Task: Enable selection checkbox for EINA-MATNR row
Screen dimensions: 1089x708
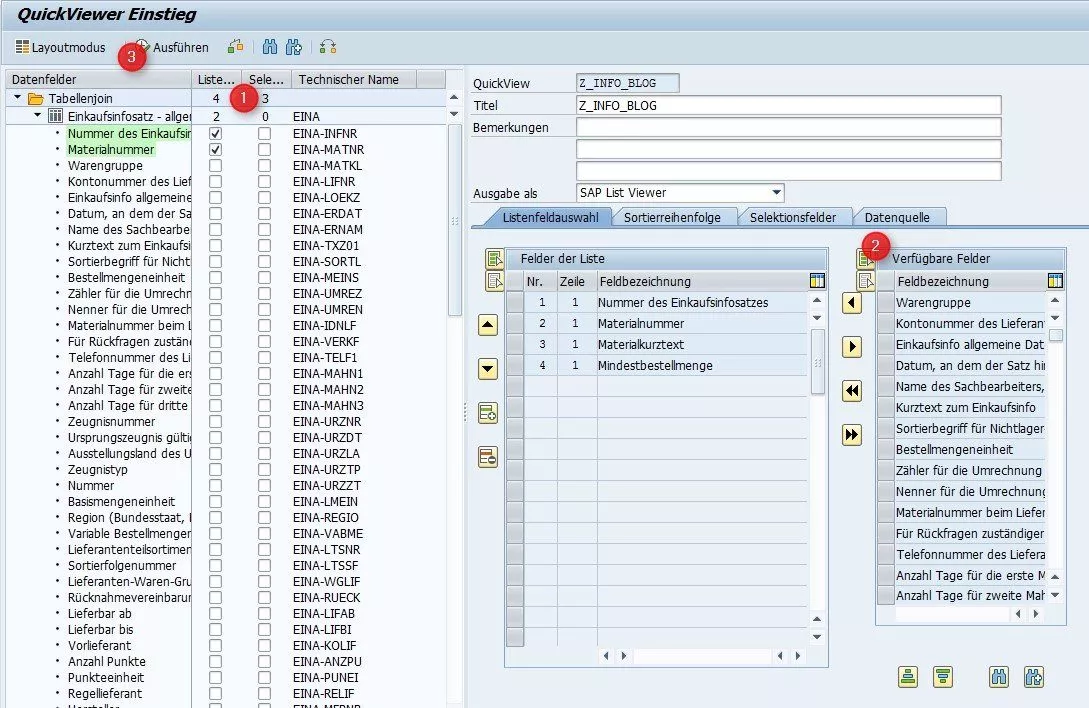Action: (x=265, y=149)
